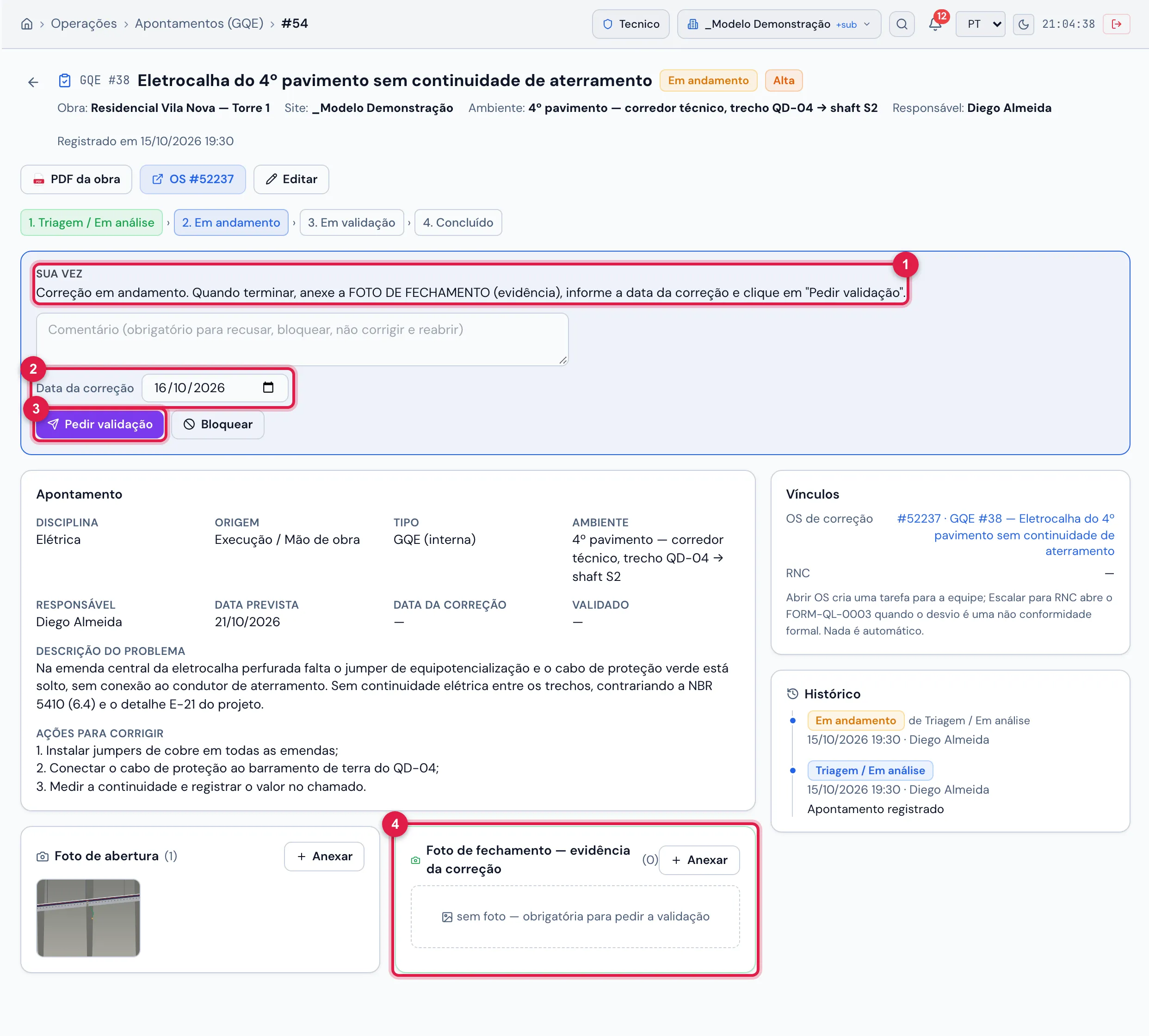
Task: Click 'Registrado em 15/10/2026 19:30' text
Action: (x=145, y=141)
